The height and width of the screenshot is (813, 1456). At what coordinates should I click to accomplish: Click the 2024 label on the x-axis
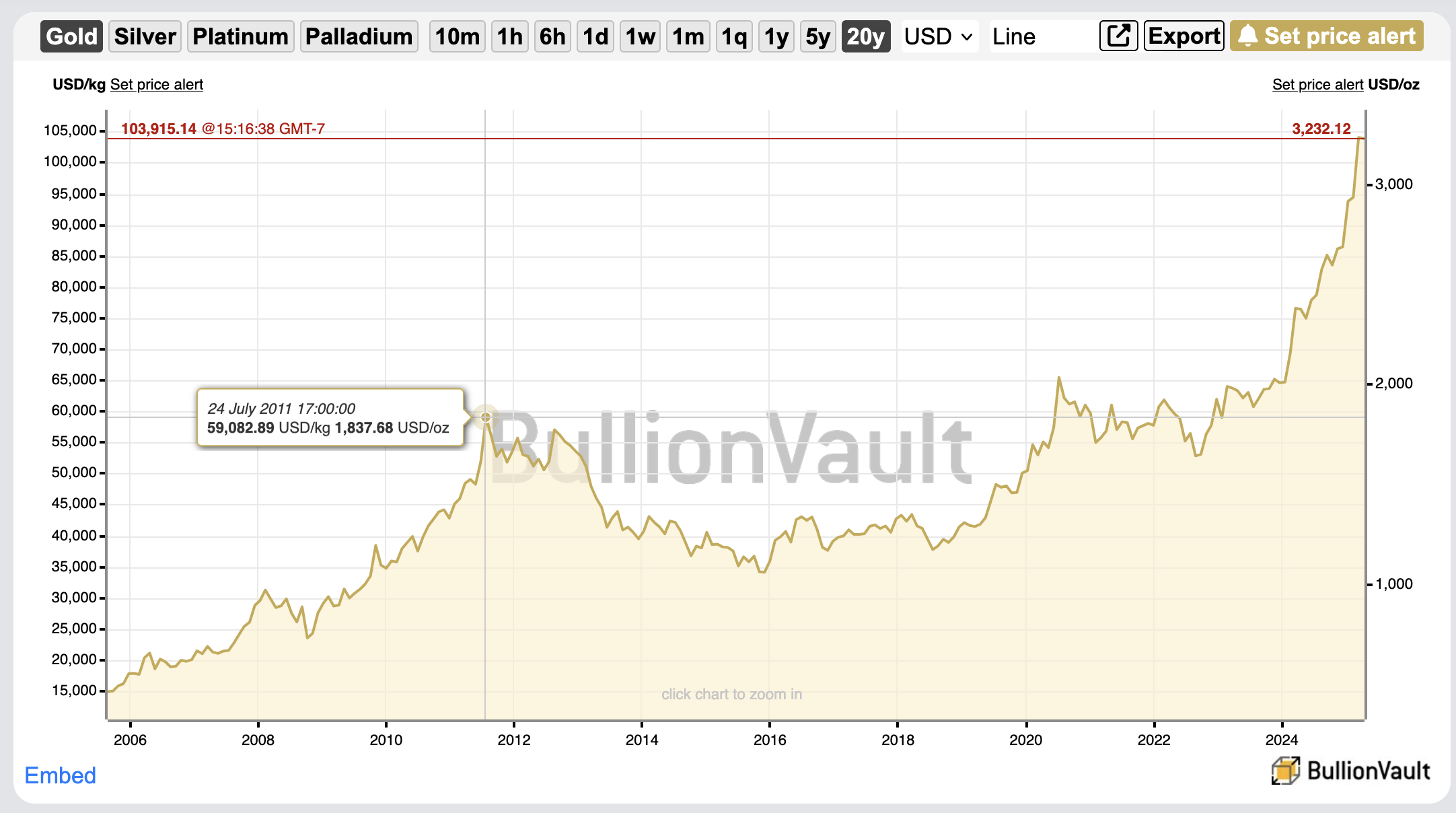pos(1282,740)
